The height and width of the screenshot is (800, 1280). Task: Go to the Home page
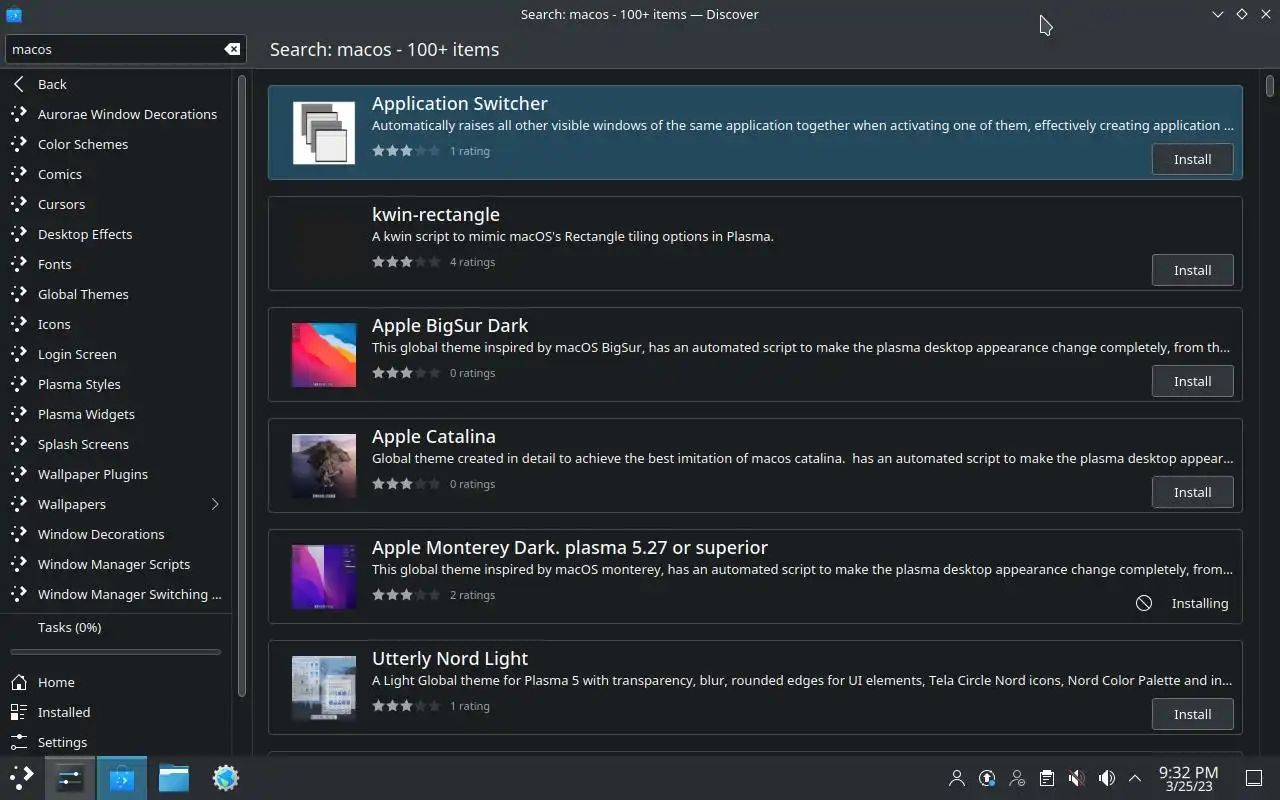pos(116,682)
